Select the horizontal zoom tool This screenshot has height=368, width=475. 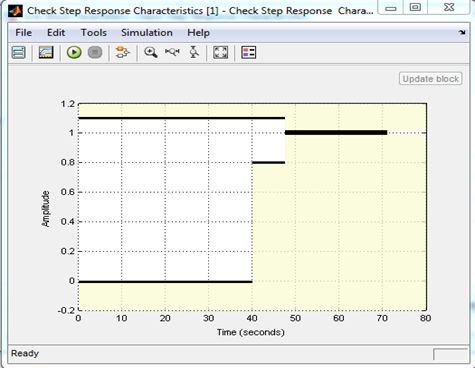(x=172, y=52)
